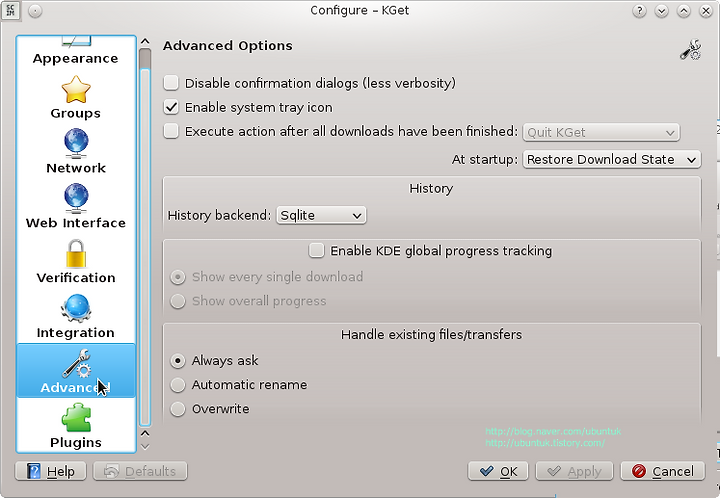Open the Integration gear-globe icon
The image size is (720, 498).
tap(76, 308)
